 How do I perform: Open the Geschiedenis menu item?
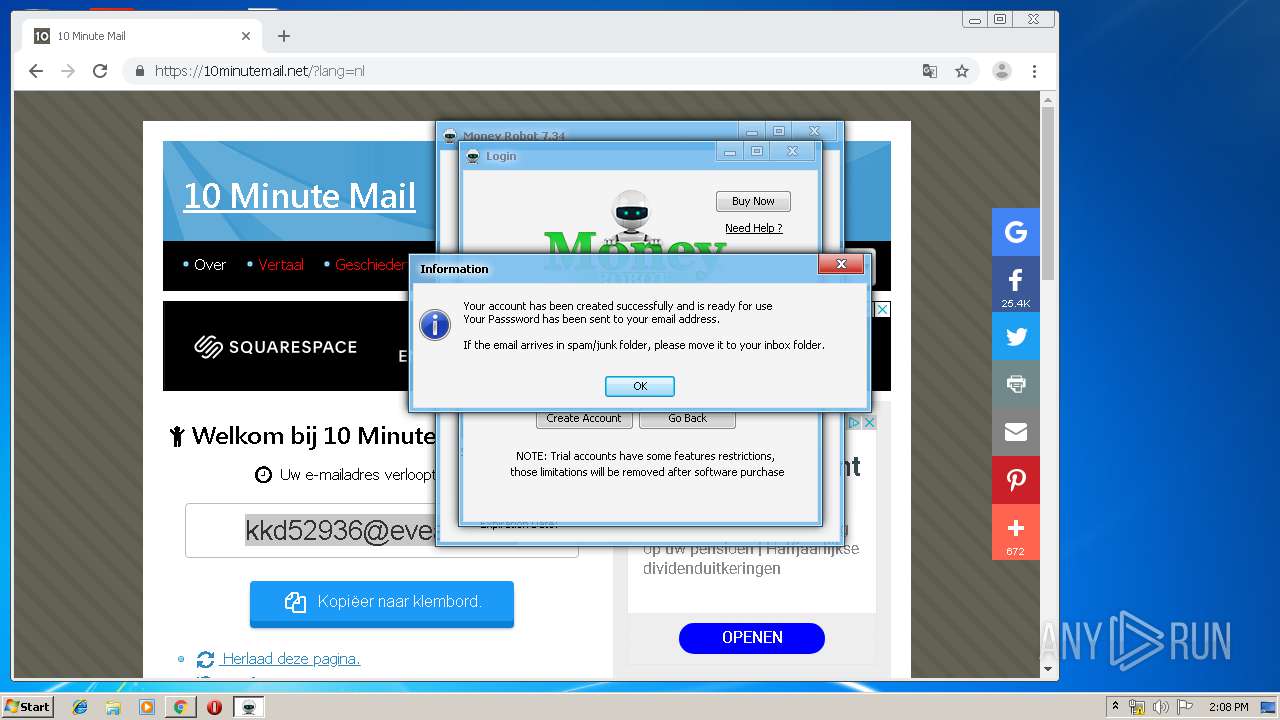(370, 265)
